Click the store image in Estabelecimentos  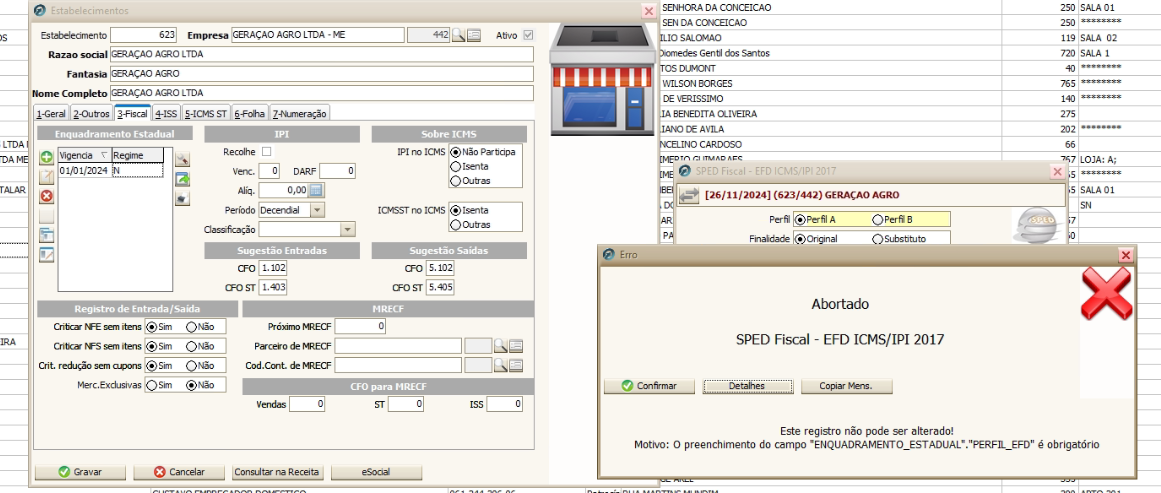coord(602,80)
